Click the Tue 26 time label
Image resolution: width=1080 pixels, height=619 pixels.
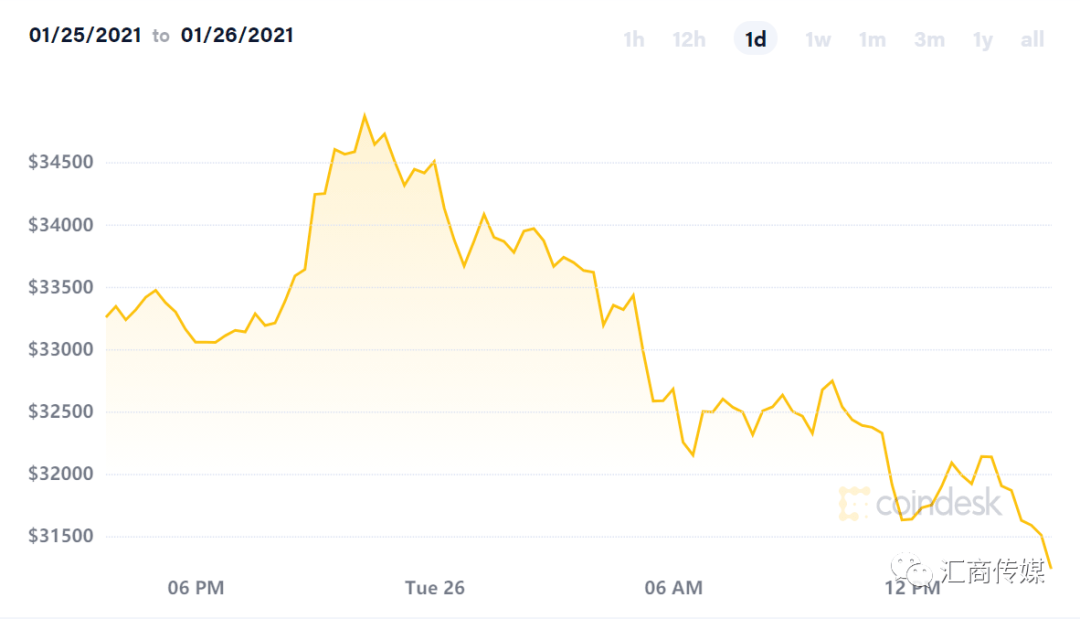[435, 588]
